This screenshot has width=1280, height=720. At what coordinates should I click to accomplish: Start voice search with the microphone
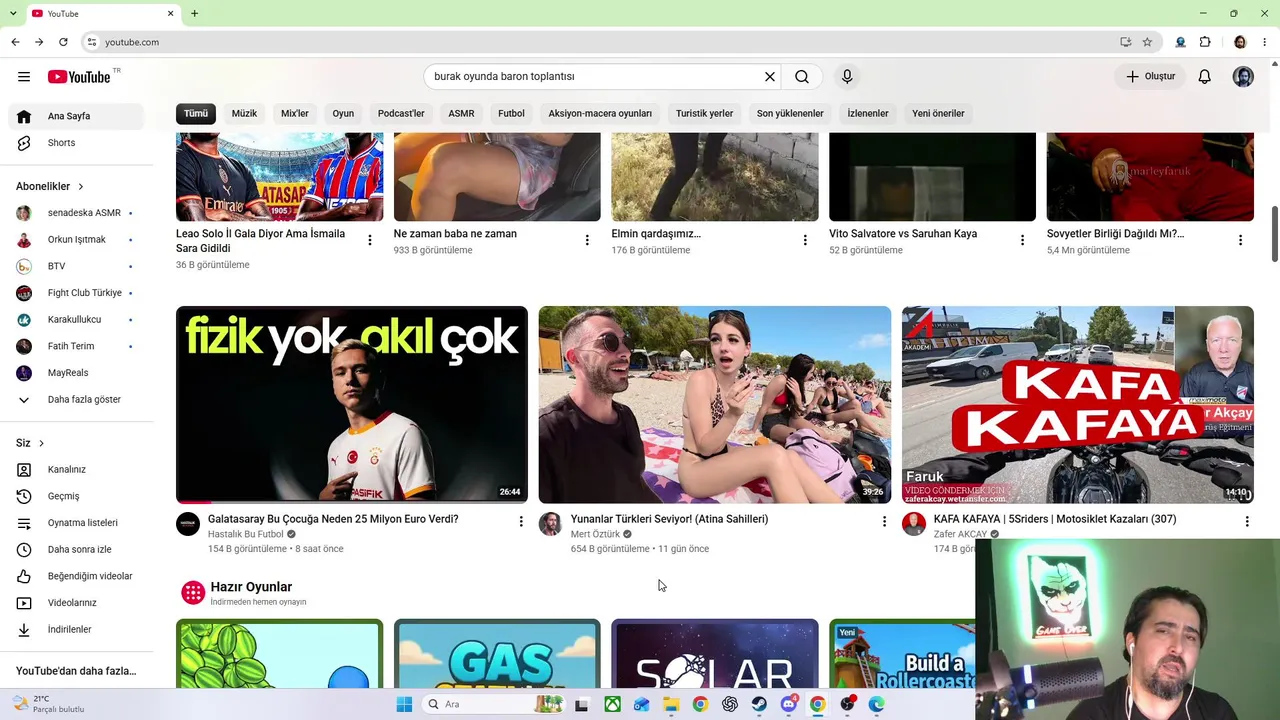coord(847,76)
